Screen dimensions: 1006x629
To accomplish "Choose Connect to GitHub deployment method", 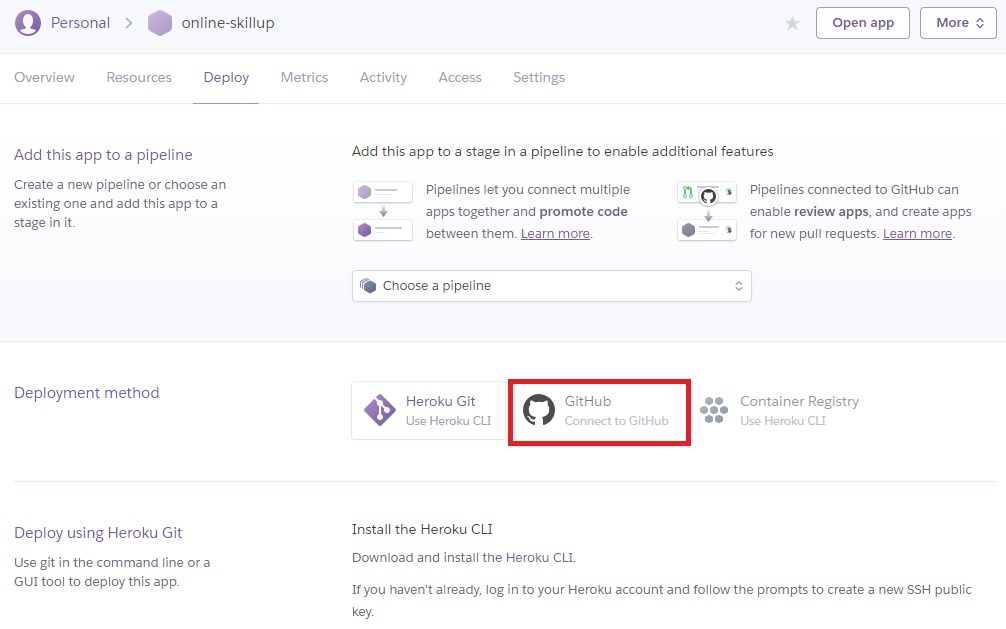I will (599, 412).
